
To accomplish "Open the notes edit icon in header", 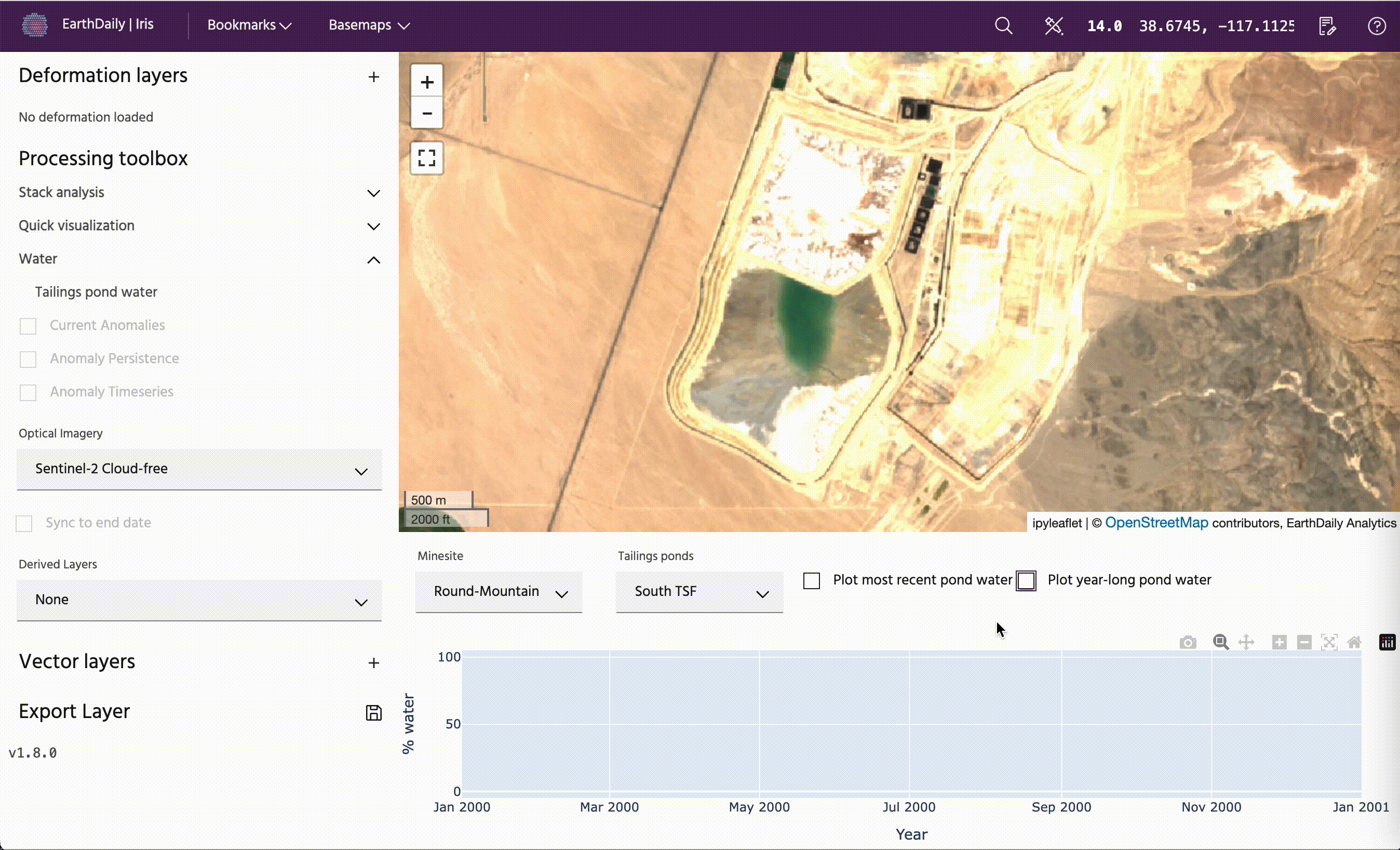I will [x=1327, y=26].
